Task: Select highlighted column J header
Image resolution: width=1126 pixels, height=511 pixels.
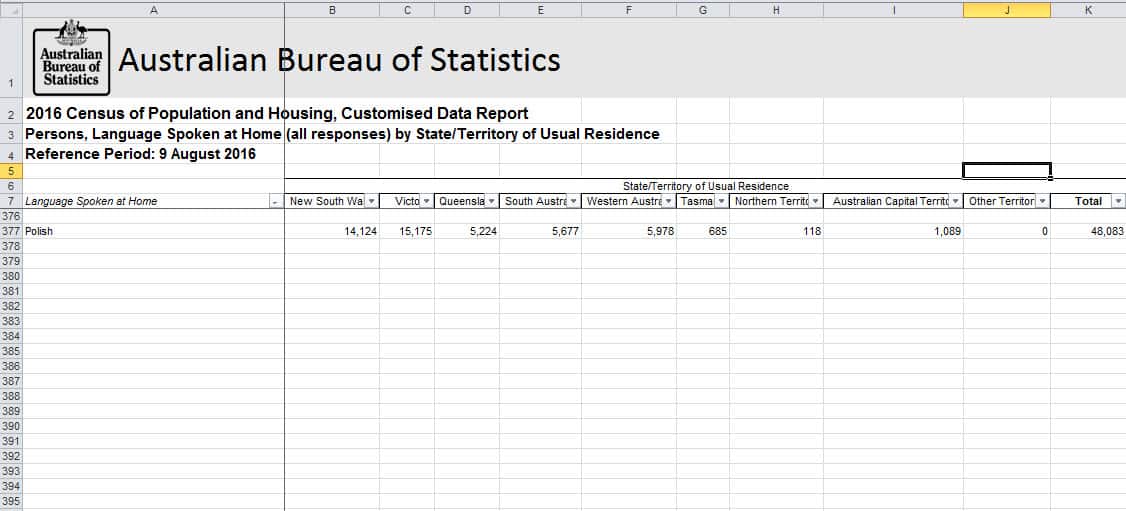Action: [x=1007, y=11]
